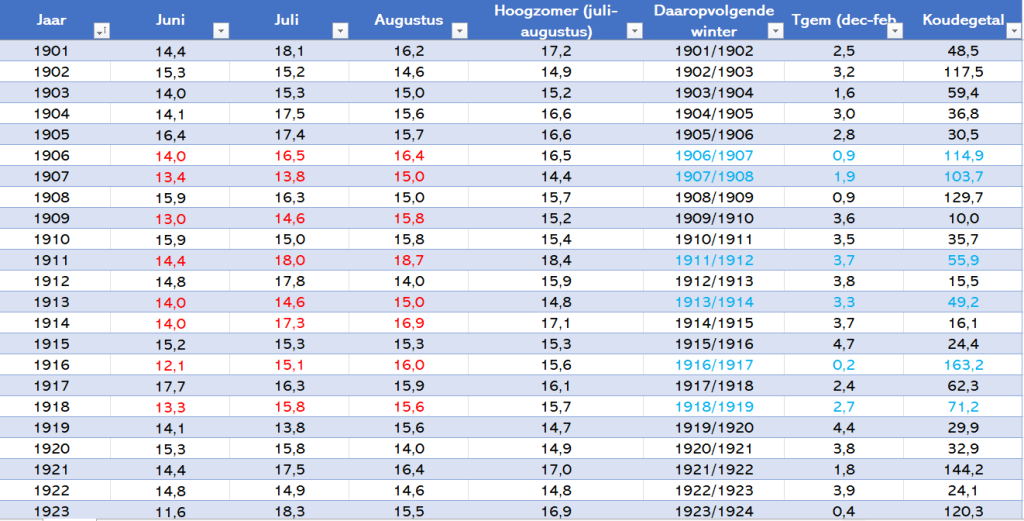This screenshot has width=1024, height=521.
Task: Open the Hoogzomer column filter dropdown
Action: pyautogui.click(x=635, y=31)
